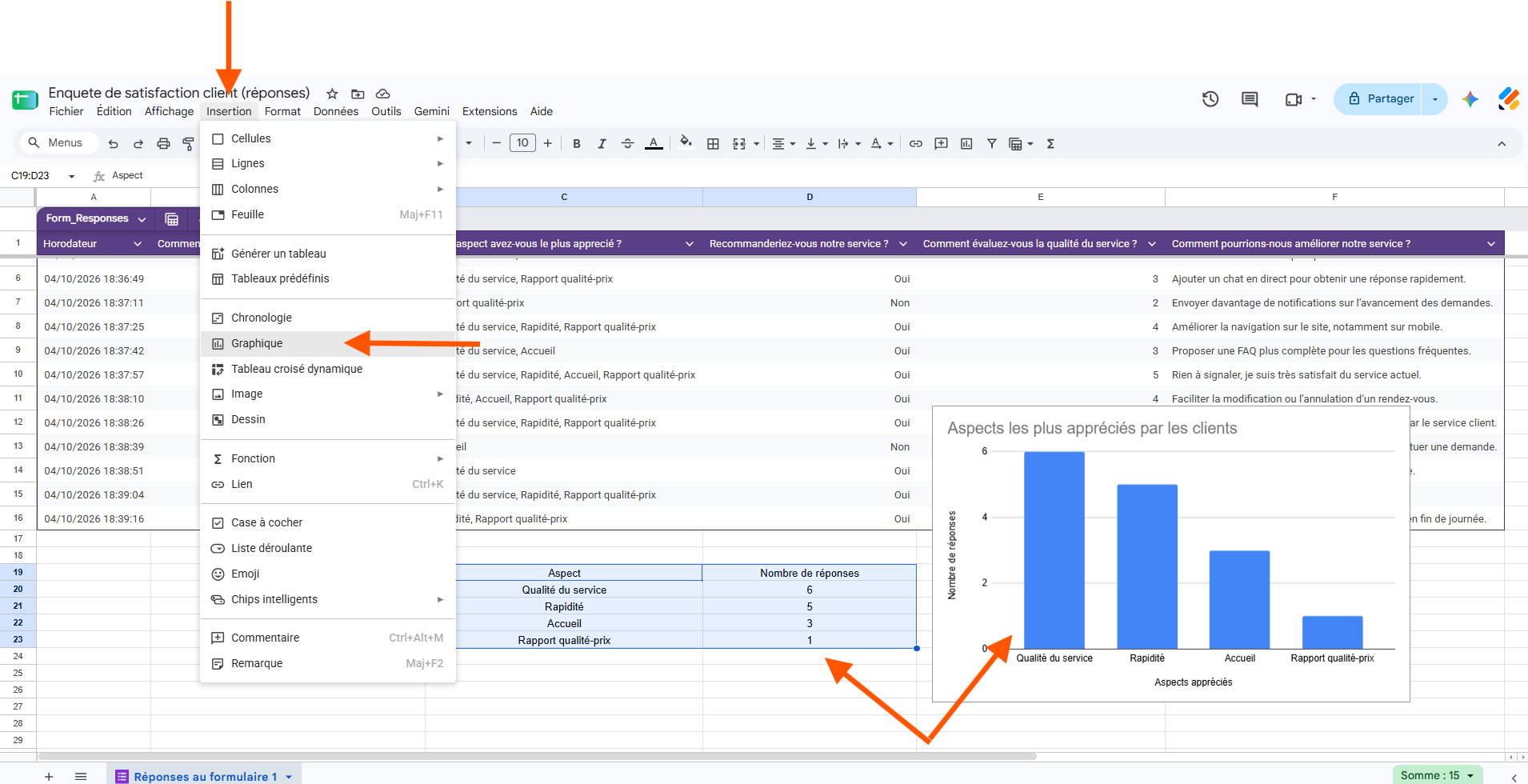The height and width of the screenshot is (784, 1528).
Task: Open Form_Responses table dropdown
Action: click(x=142, y=219)
